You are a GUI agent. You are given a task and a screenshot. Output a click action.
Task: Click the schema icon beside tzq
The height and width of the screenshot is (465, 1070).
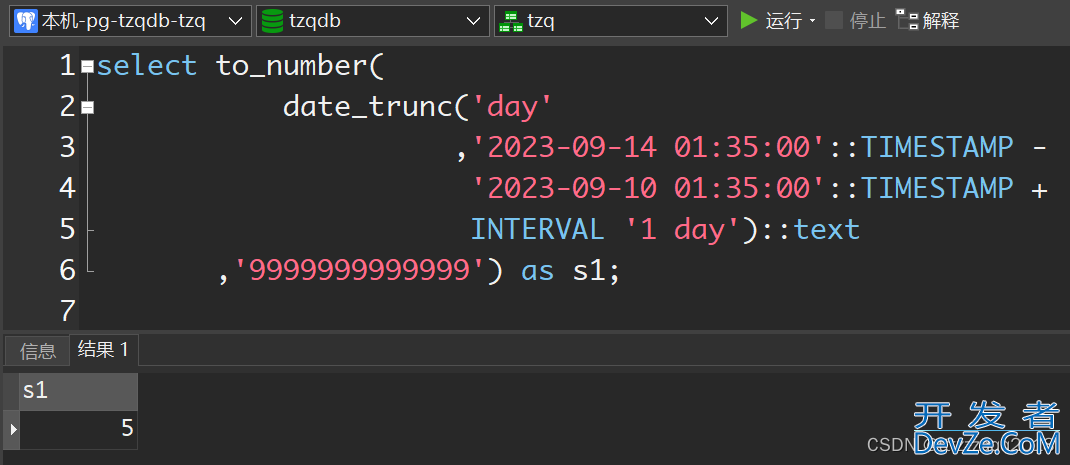tap(510, 21)
